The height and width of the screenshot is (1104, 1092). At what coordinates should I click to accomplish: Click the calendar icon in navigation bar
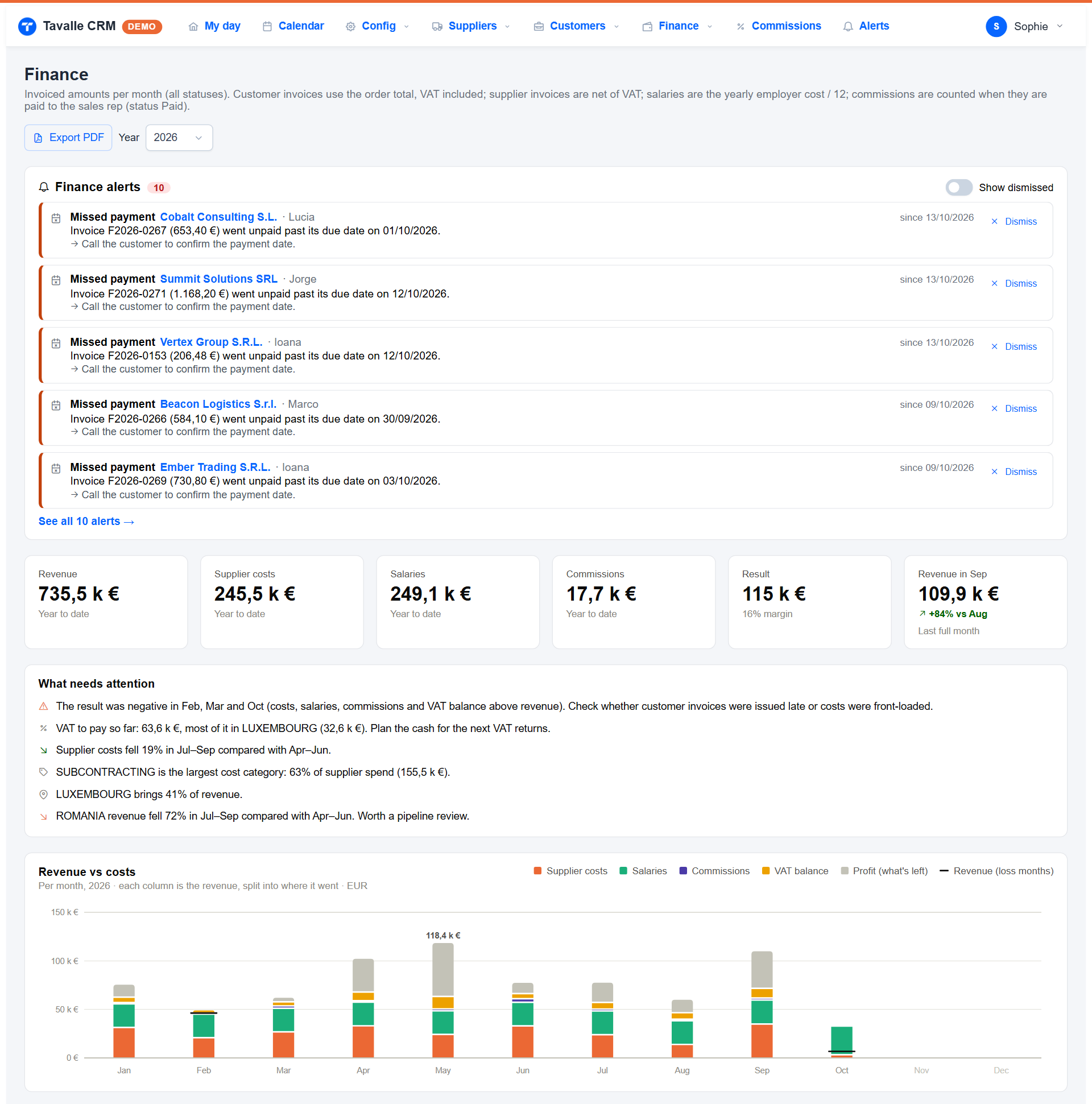[267, 27]
